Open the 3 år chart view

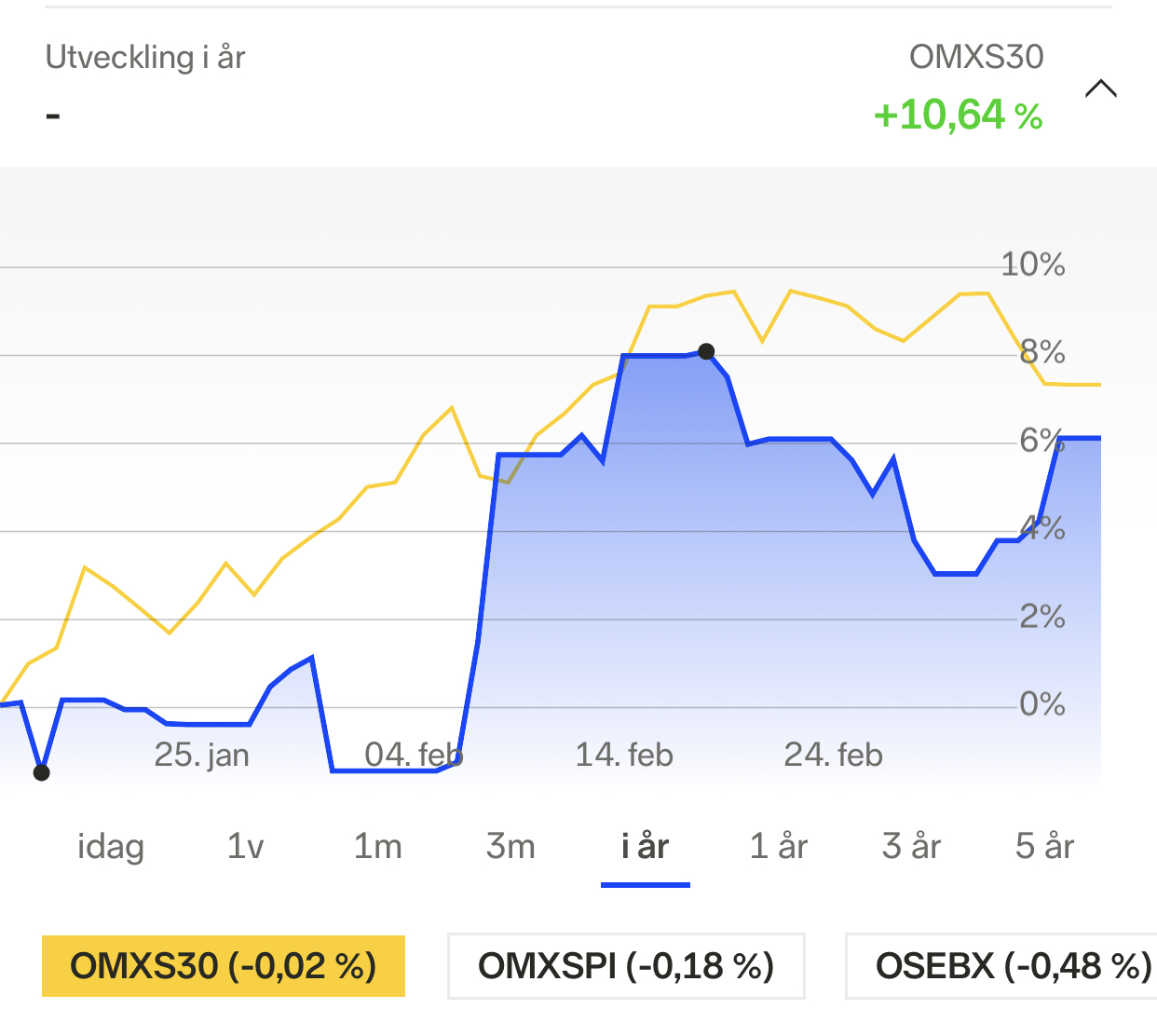(x=911, y=846)
